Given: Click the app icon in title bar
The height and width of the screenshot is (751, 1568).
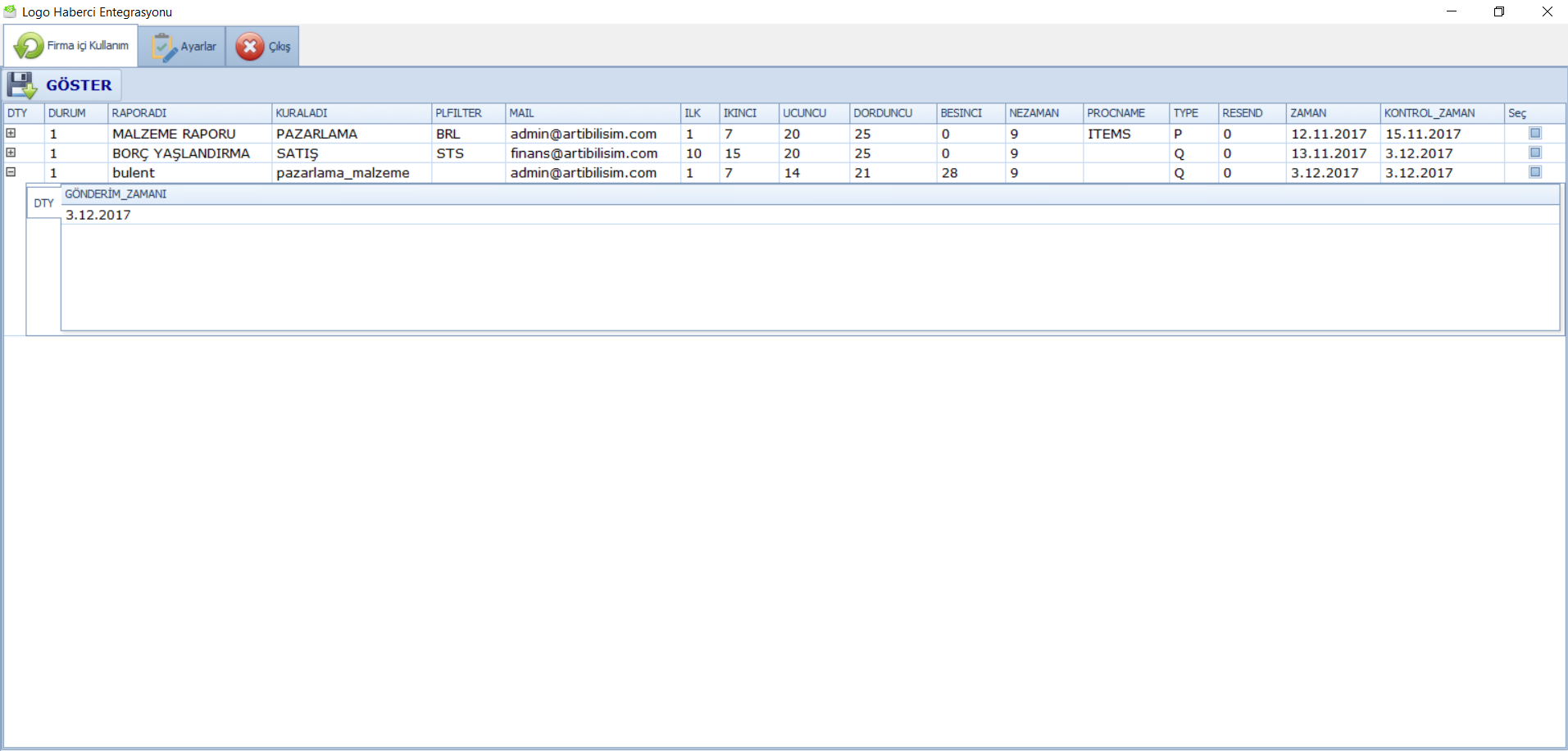Looking at the screenshot, I should click(x=10, y=11).
